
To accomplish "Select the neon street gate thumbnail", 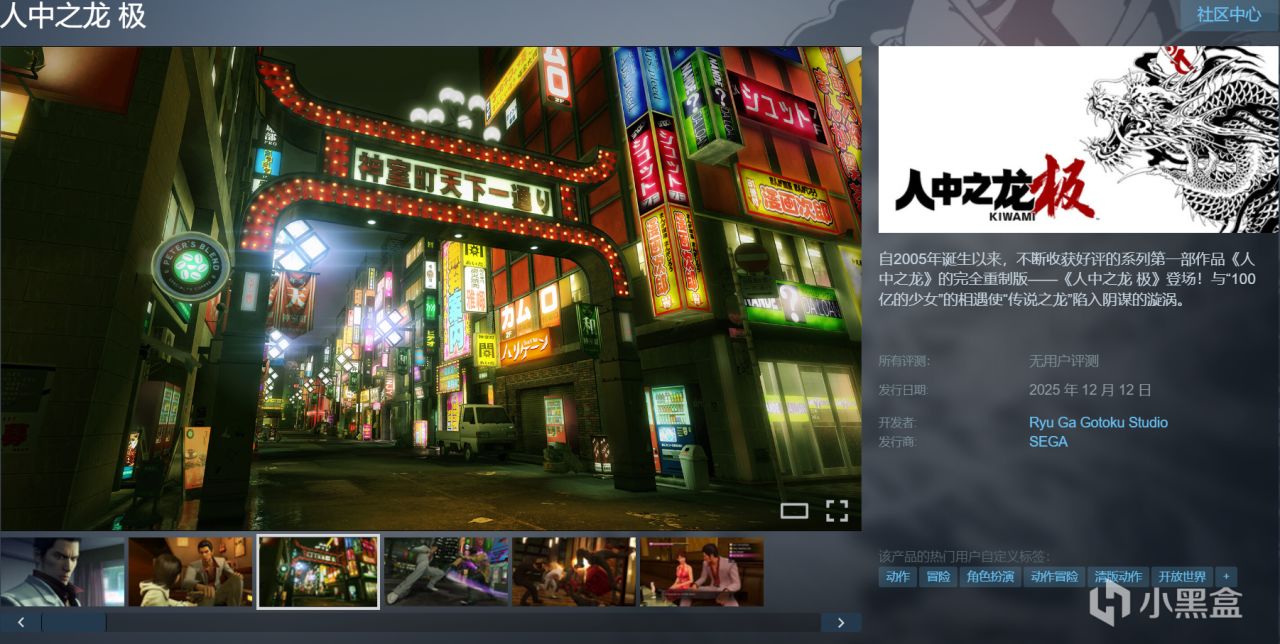I will tap(318, 572).
